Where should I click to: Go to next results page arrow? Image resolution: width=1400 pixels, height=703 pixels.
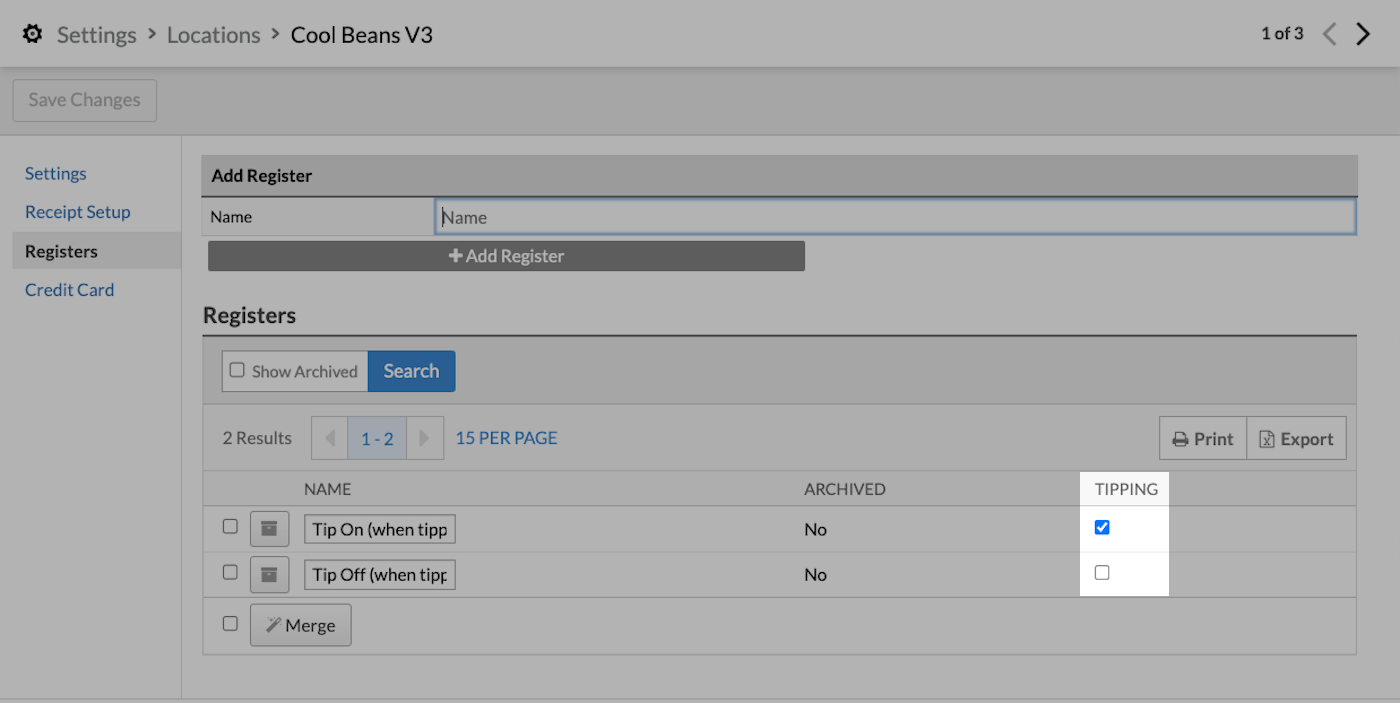point(425,438)
